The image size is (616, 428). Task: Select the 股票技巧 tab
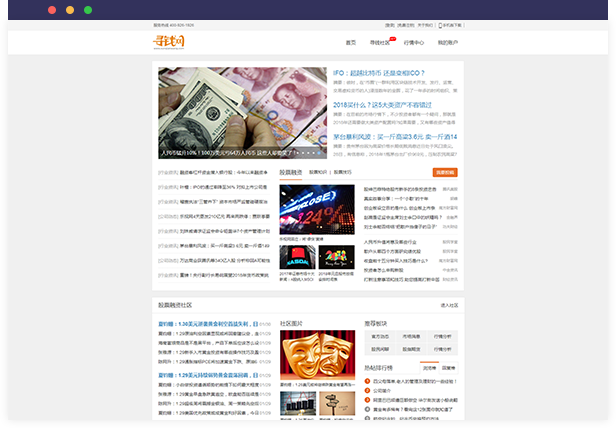tap(343, 172)
